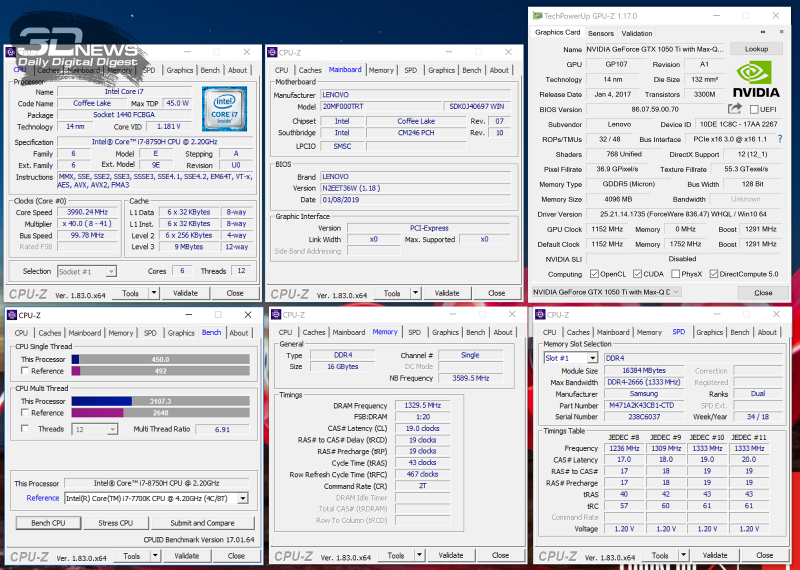Open the GPU-Z hamburger menu icon
This screenshot has width=800, height=570.
[781, 32]
